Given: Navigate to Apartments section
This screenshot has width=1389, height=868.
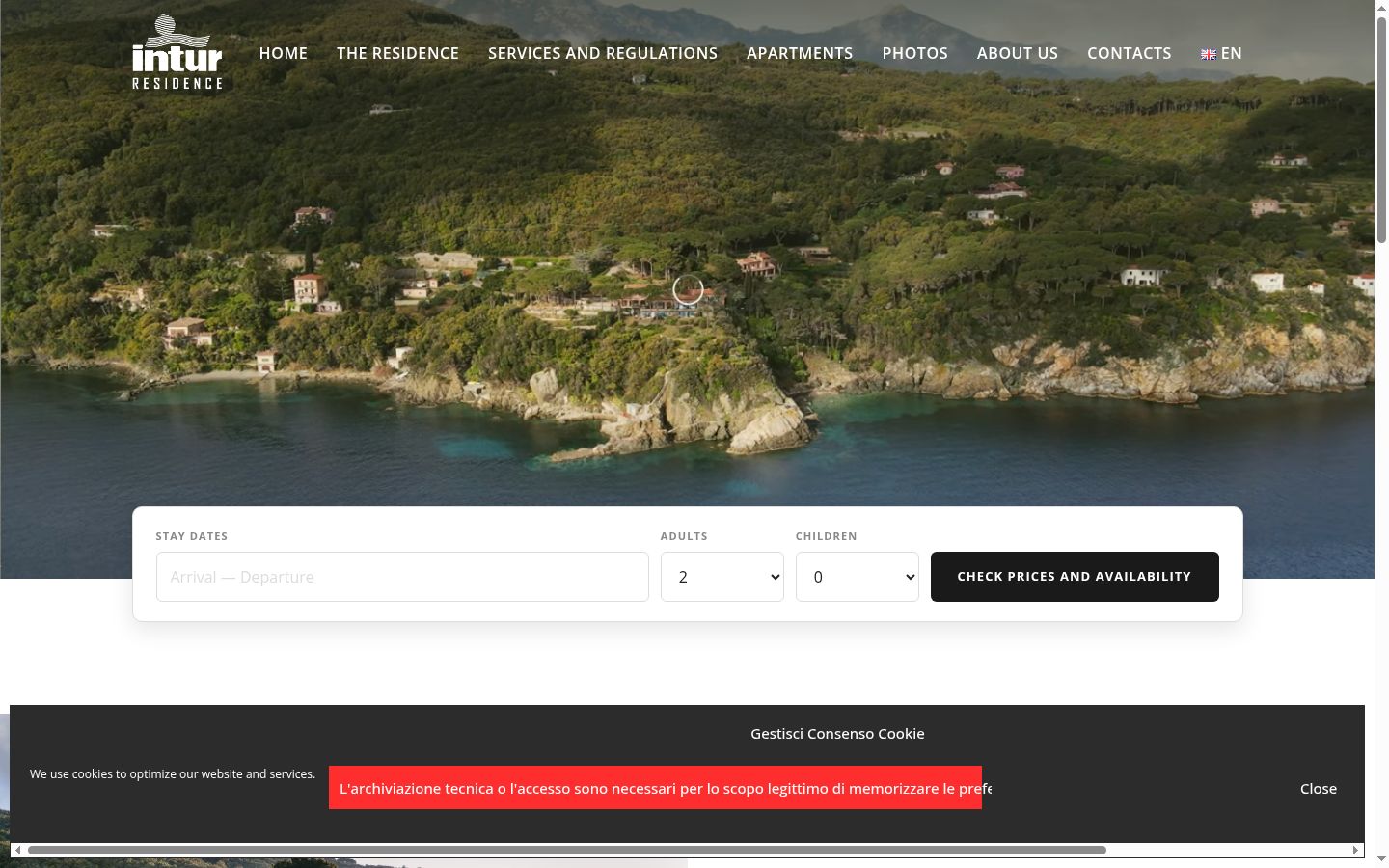Looking at the screenshot, I should point(800,54).
